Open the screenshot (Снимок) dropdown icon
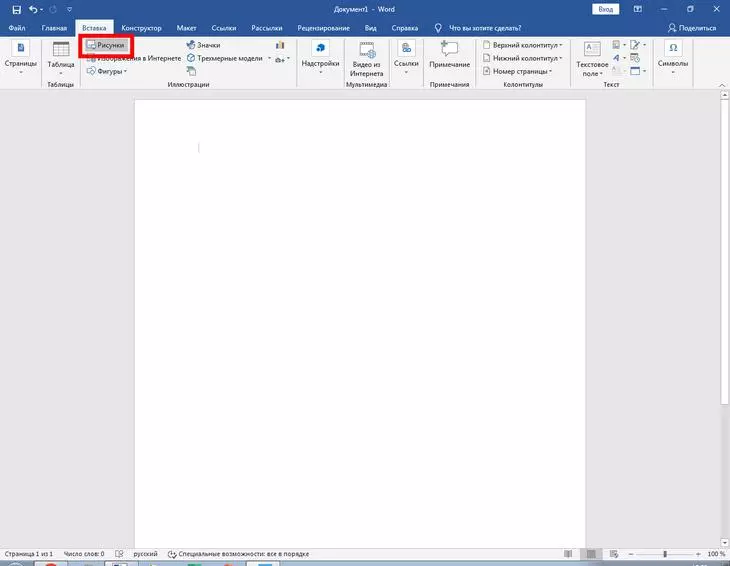The width and height of the screenshot is (730, 566). click(282, 59)
